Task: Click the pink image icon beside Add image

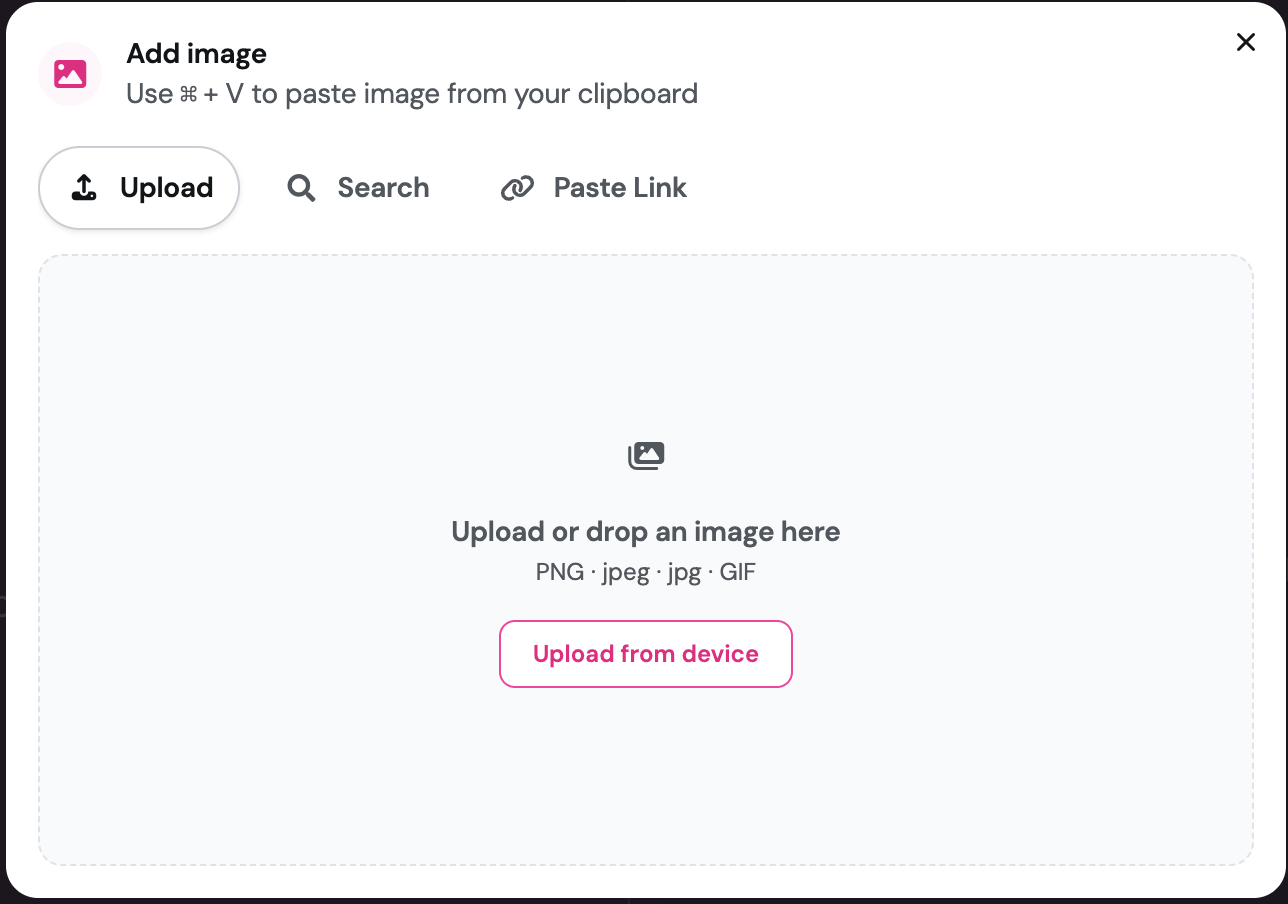Action: coord(70,74)
